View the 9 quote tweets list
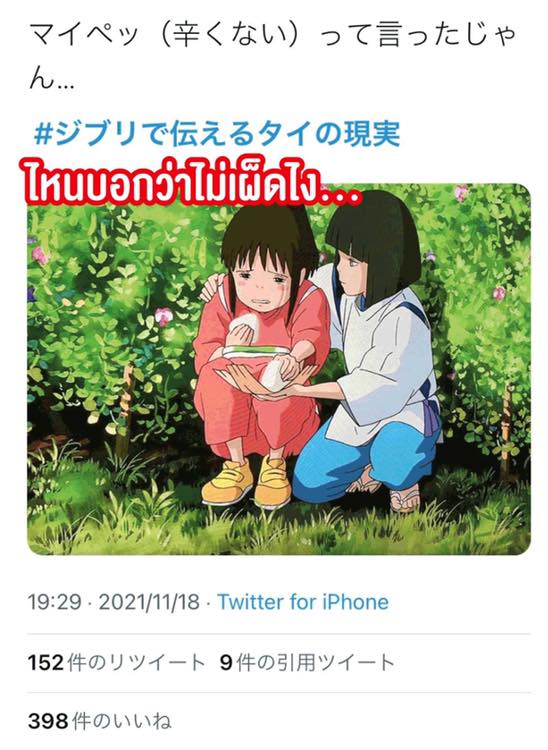Viewport: 548px width, 750px height. [x=307, y=662]
